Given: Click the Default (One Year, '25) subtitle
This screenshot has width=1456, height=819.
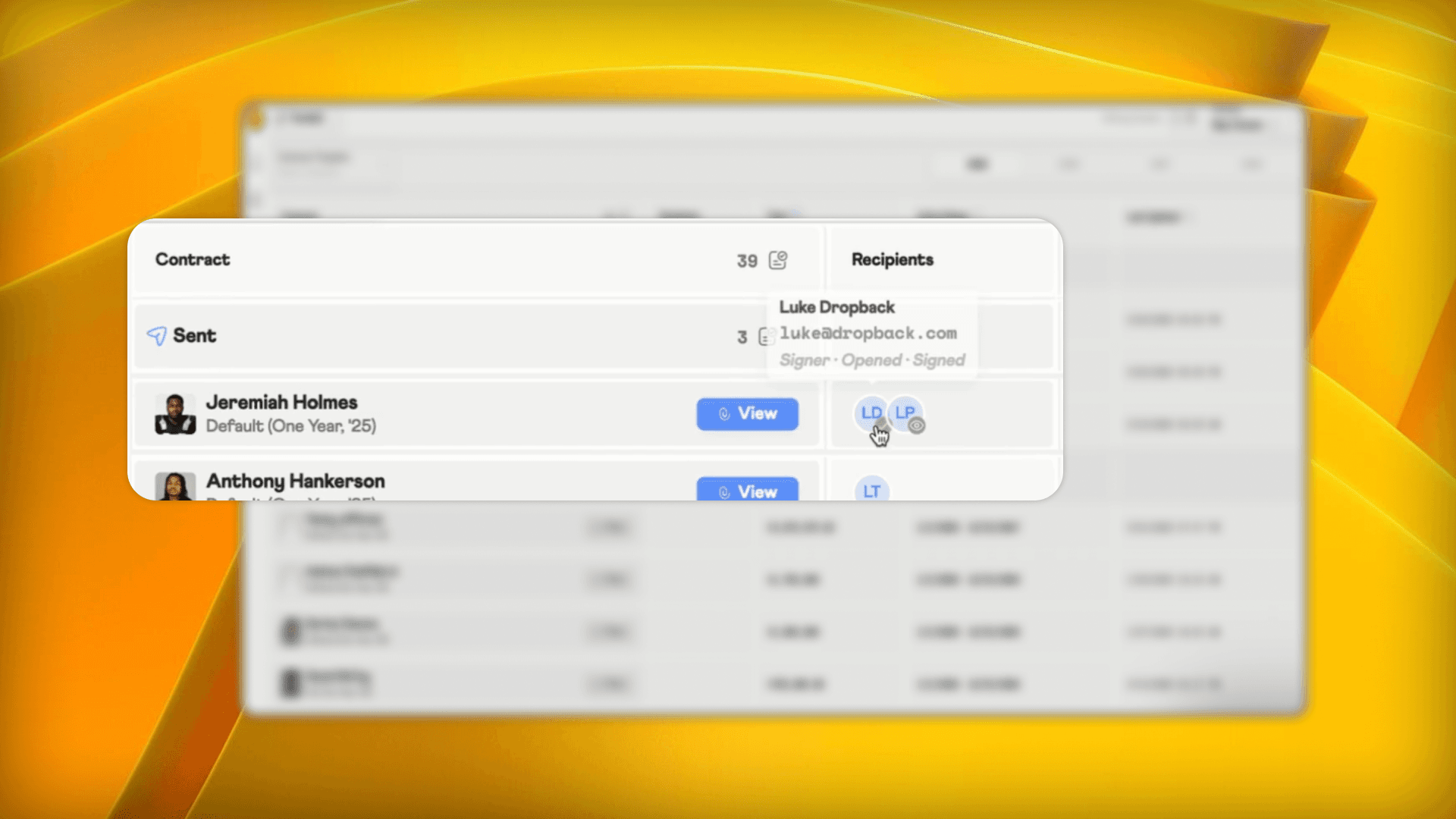Looking at the screenshot, I should (290, 426).
